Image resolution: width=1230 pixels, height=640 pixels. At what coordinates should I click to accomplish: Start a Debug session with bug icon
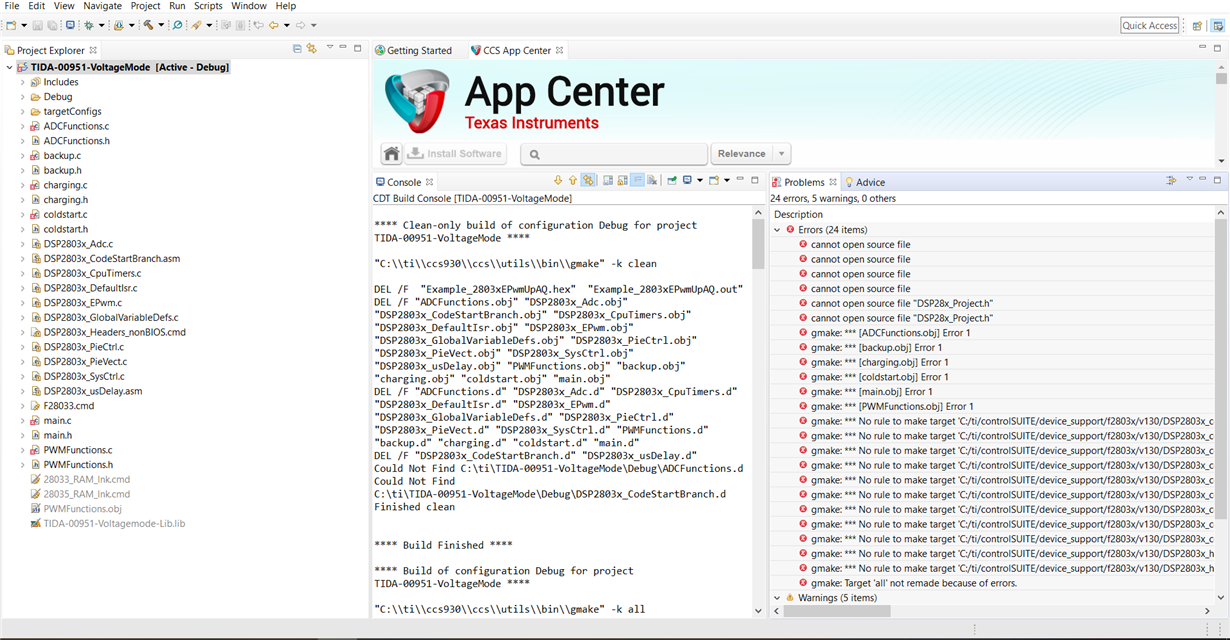pos(88,25)
